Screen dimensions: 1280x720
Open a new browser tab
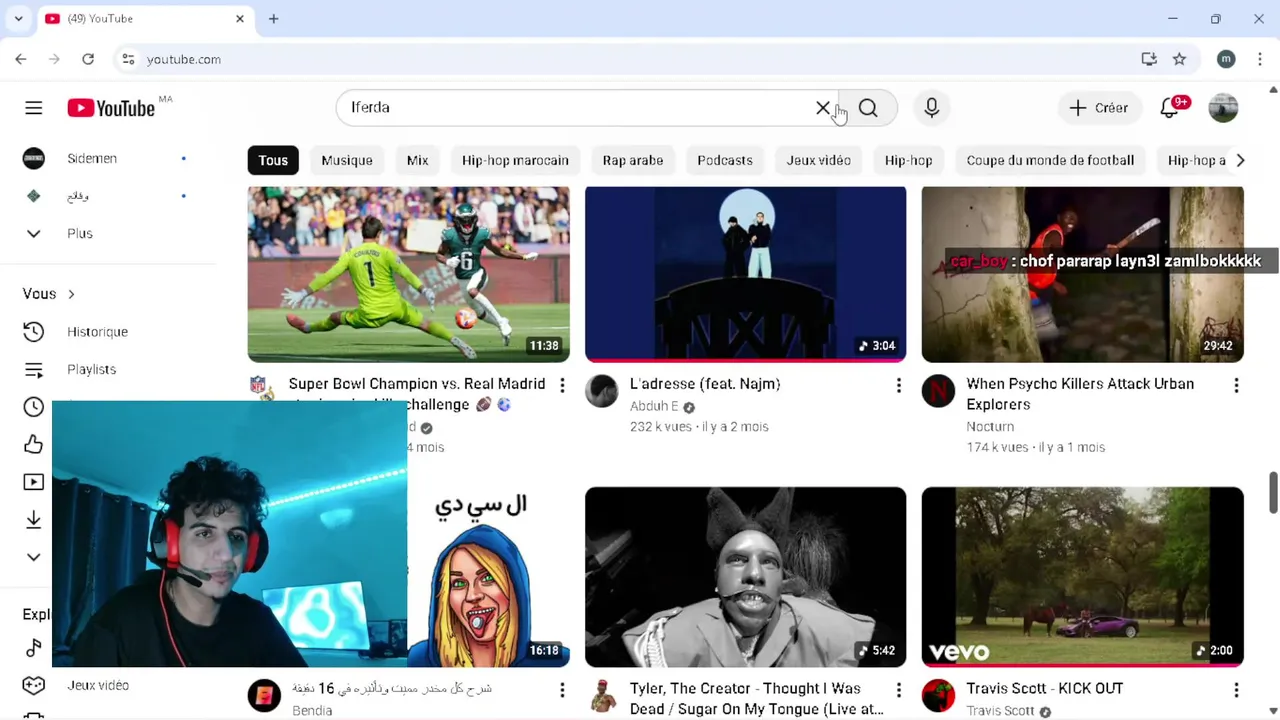pos(273,19)
